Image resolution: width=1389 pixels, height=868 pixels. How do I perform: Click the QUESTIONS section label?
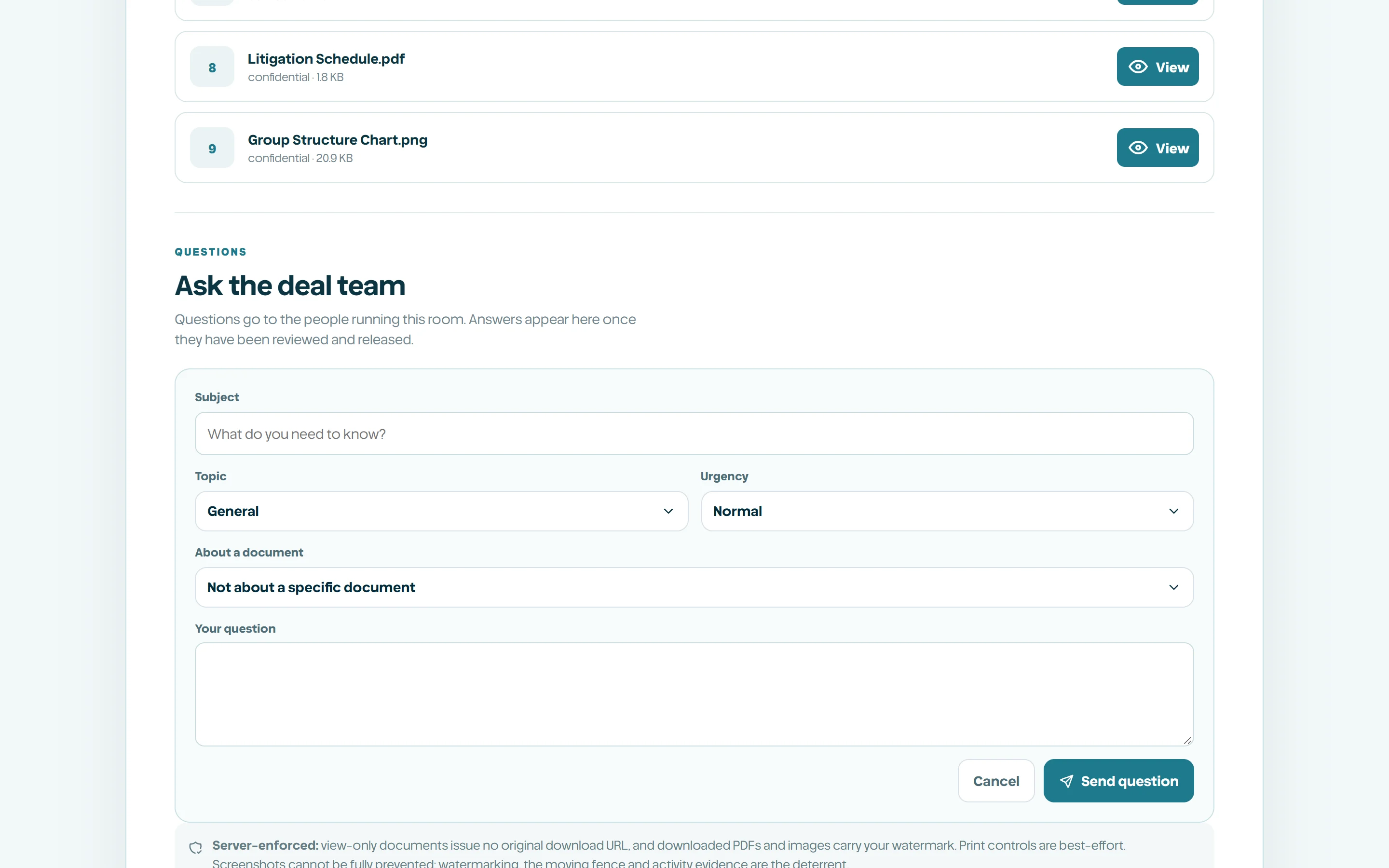click(x=211, y=251)
